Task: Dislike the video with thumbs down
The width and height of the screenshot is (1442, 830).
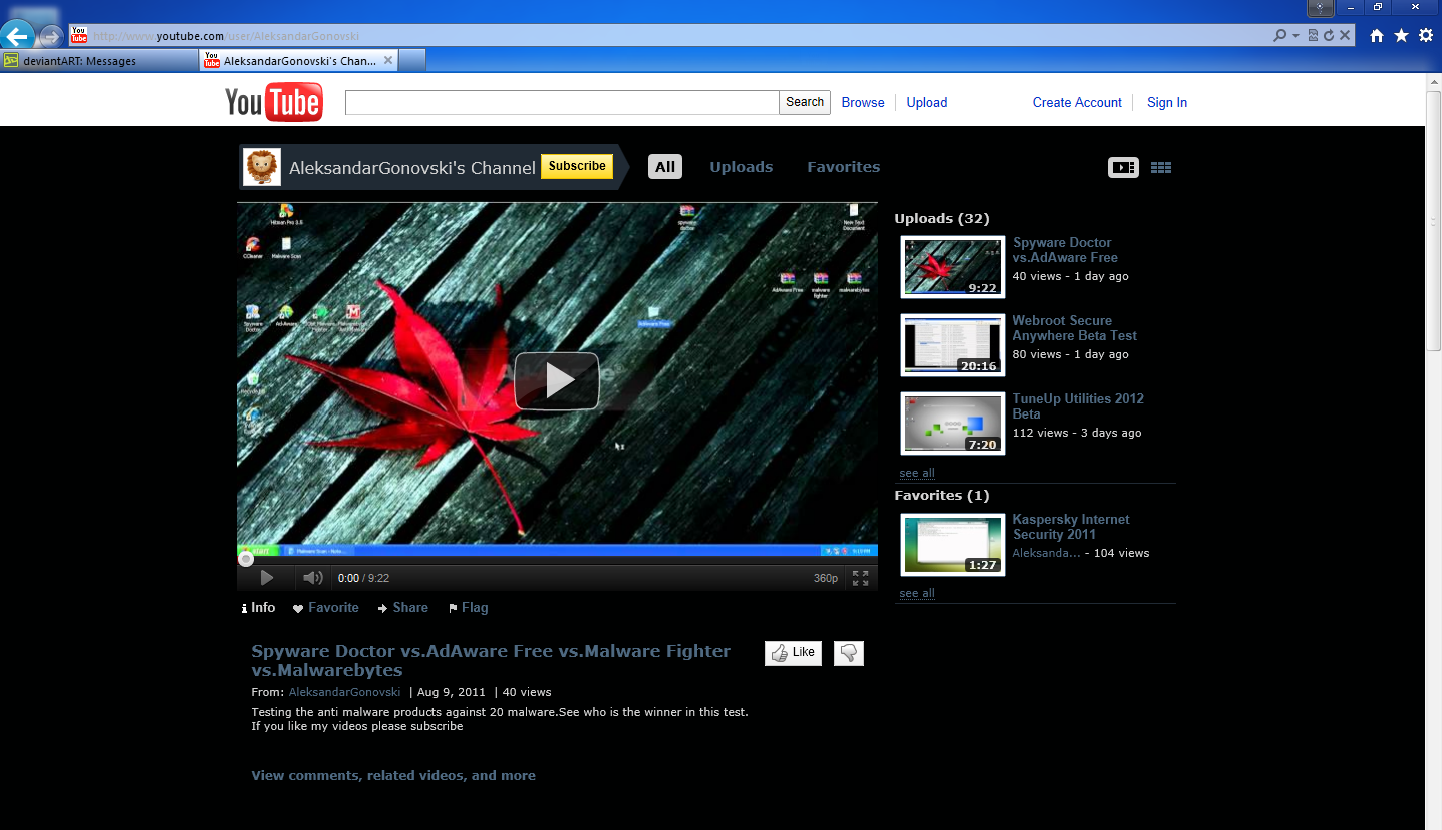Action: 849,653
